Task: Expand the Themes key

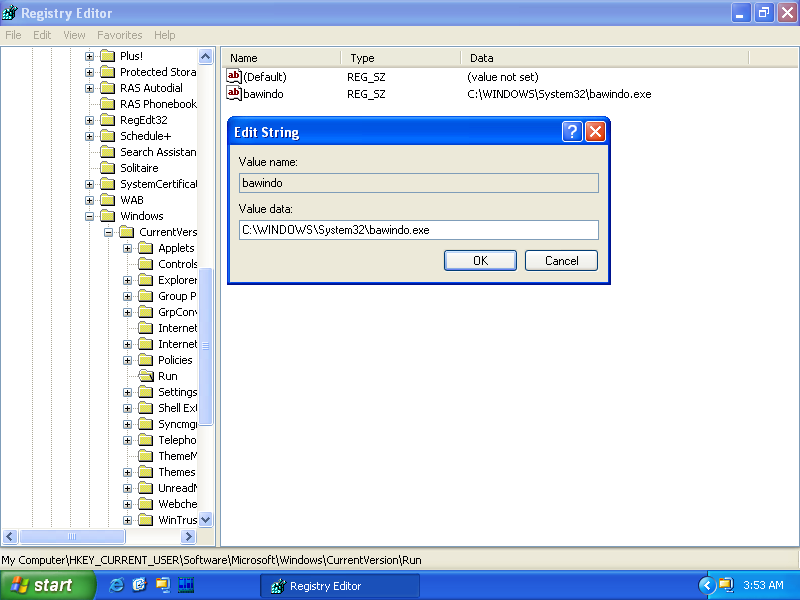Action: 128,472
